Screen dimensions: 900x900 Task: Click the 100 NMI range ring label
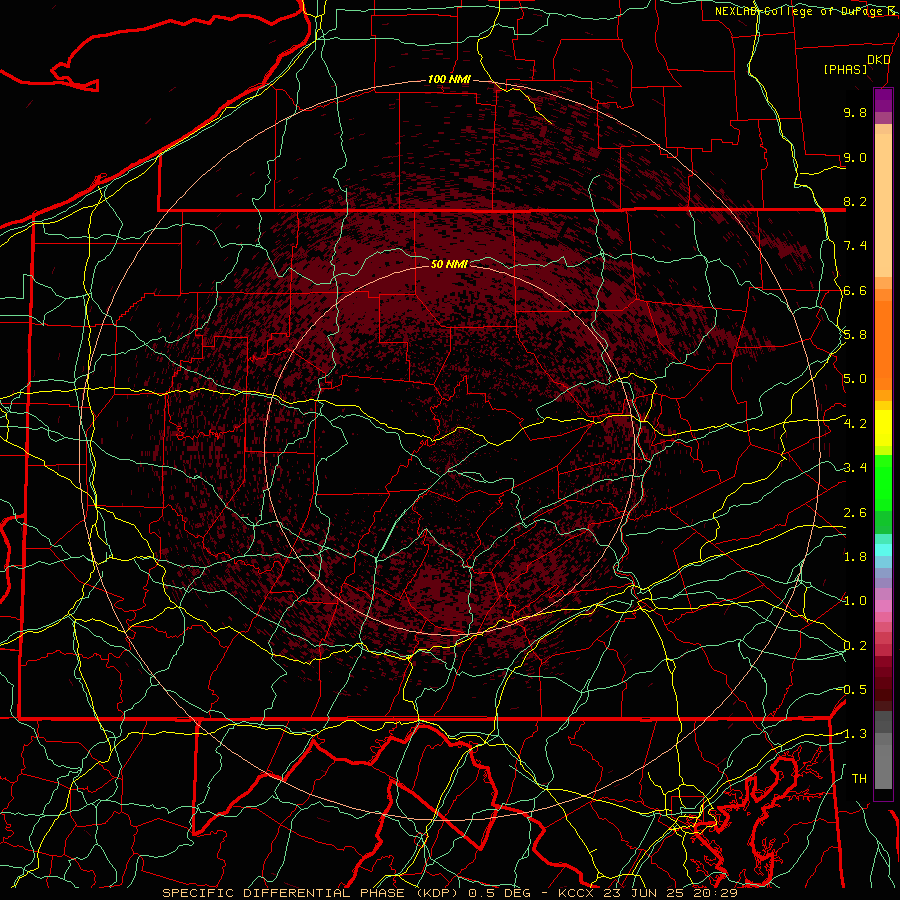click(449, 79)
